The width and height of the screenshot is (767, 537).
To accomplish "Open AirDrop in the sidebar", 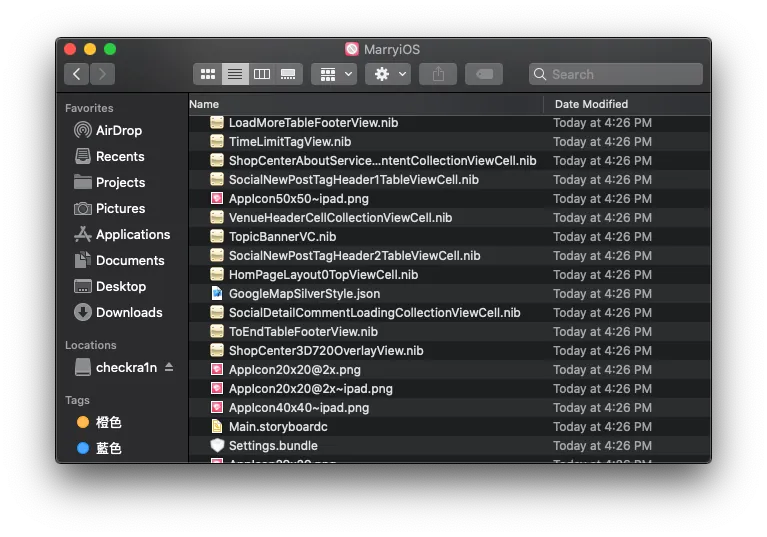I will 118,130.
